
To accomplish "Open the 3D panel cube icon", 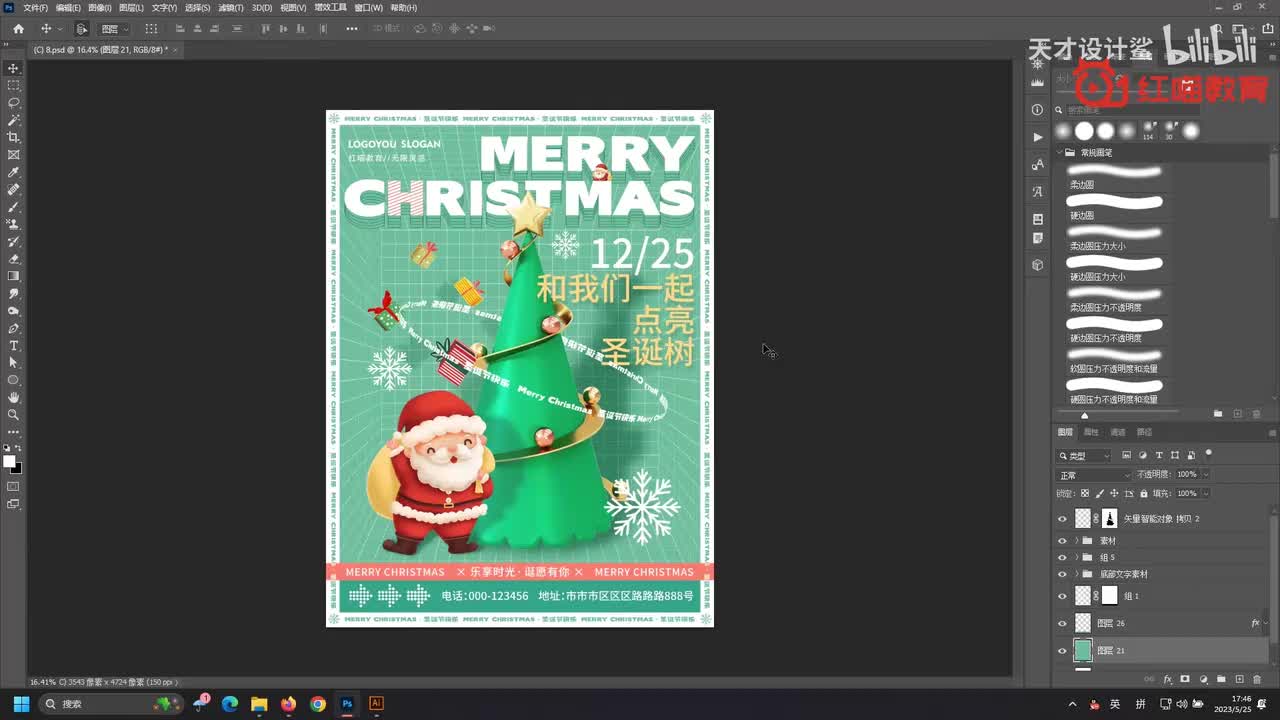I will click(x=1037, y=265).
